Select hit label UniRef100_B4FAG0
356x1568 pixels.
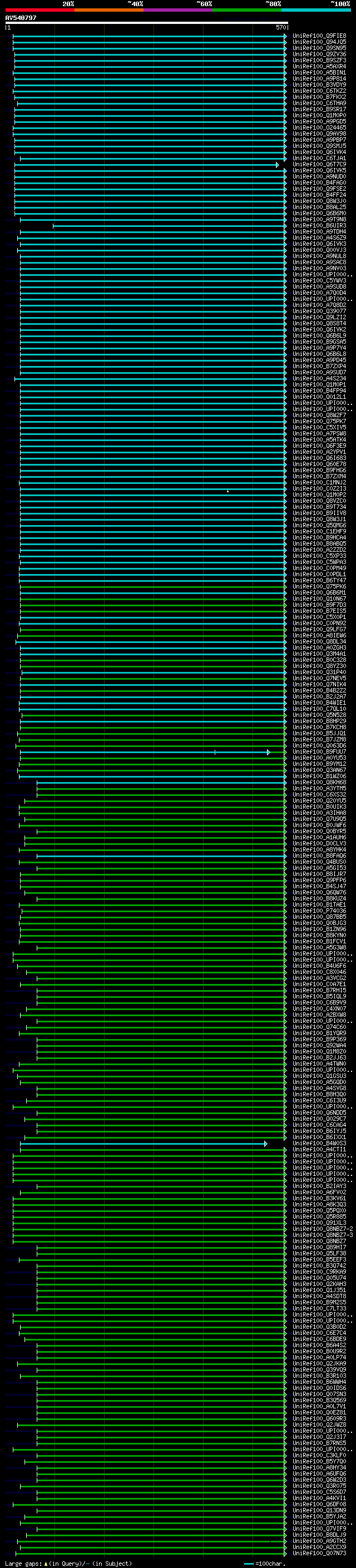(x=319, y=182)
